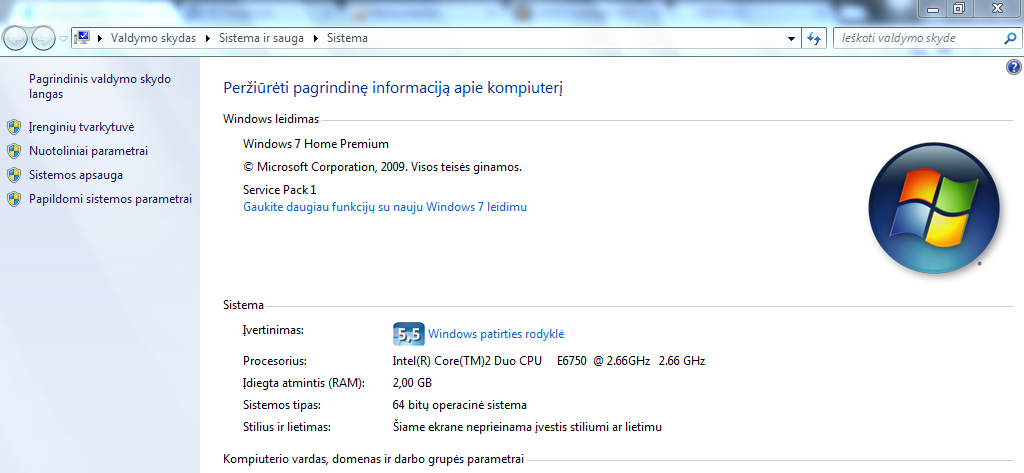Image resolution: width=1024 pixels, height=473 pixels.
Task: Open Papildomi sistemos parametrai link
Action: point(110,199)
